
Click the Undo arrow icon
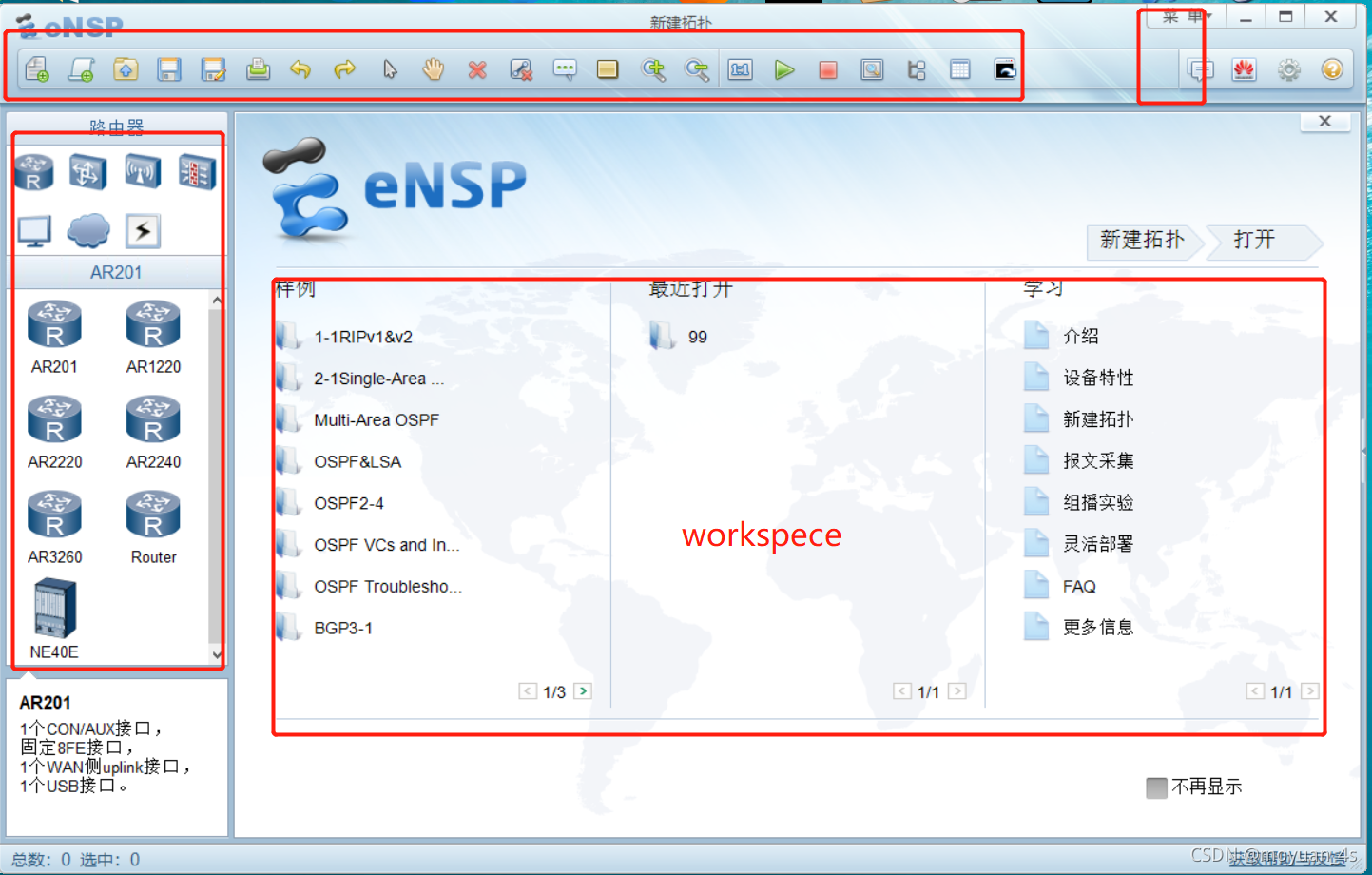(300, 69)
